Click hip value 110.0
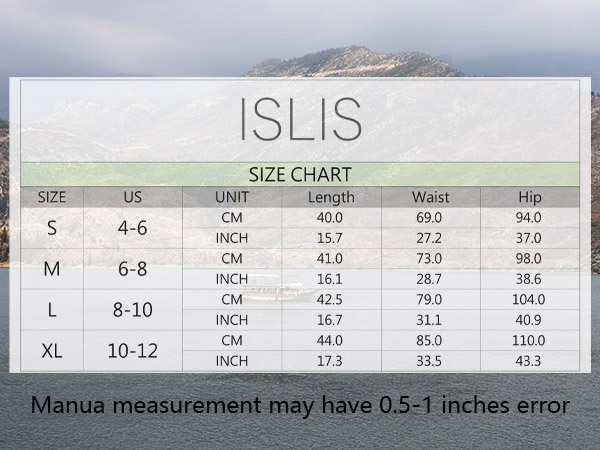Viewport: 600px width, 450px height. click(528, 341)
